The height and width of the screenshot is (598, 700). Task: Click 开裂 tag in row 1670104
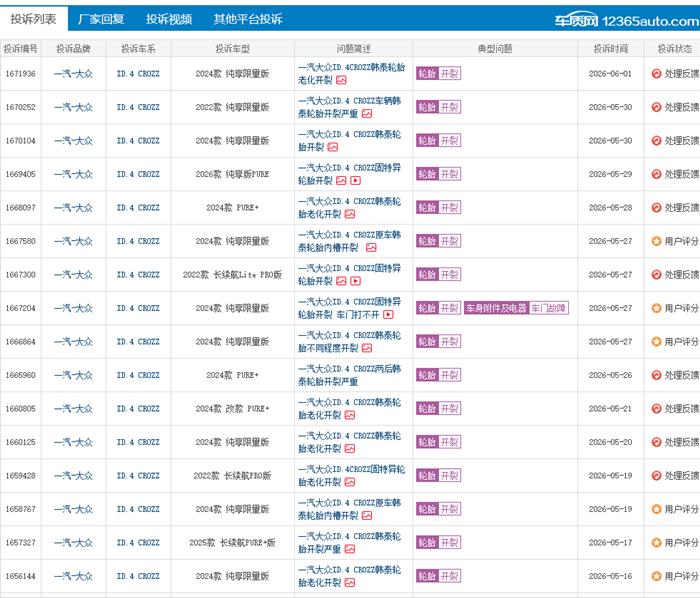point(450,141)
